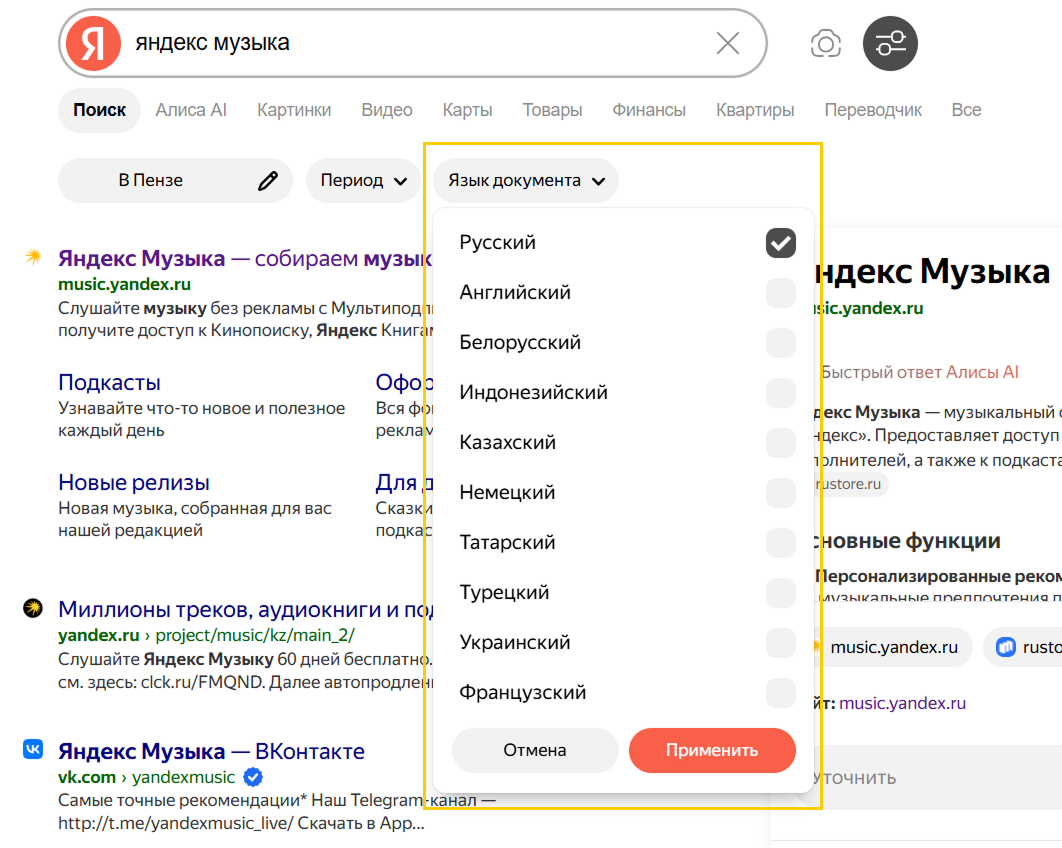The image size is (1062, 848).
Task: Enable the Турецкий language checkbox
Action: pyautogui.click(x=780, y=593)
